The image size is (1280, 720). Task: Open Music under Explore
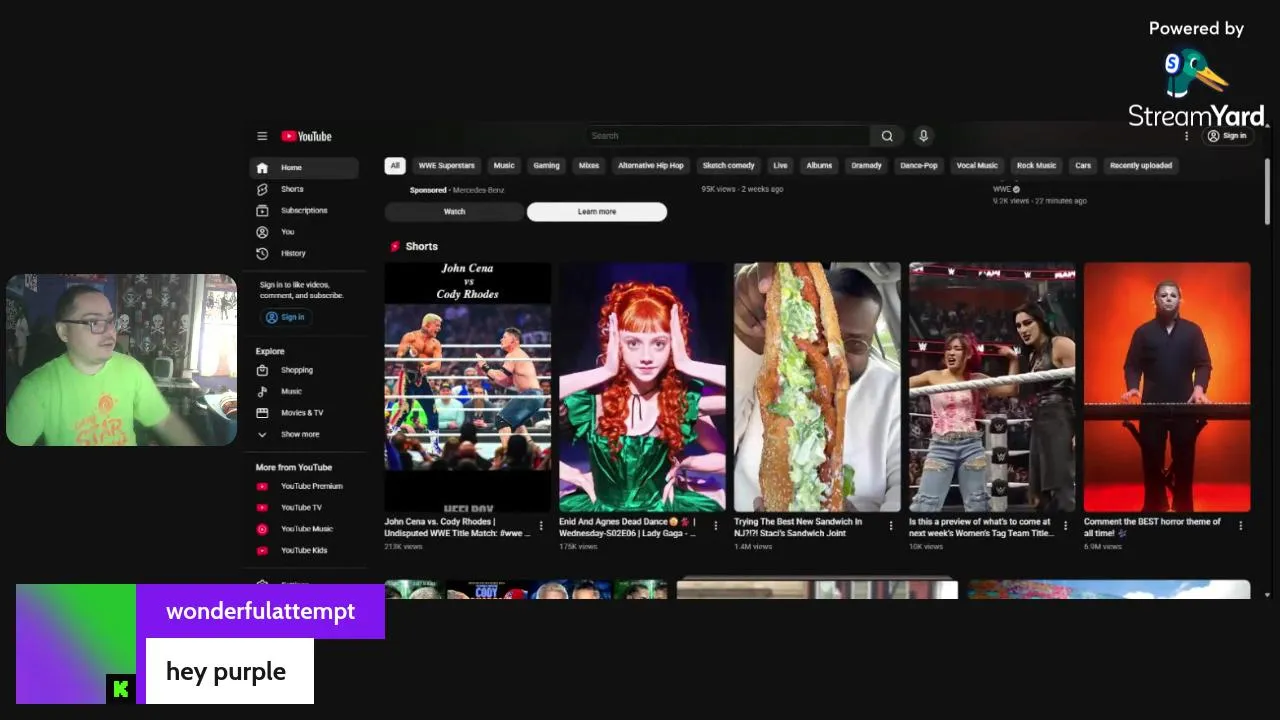coord(304,391)
